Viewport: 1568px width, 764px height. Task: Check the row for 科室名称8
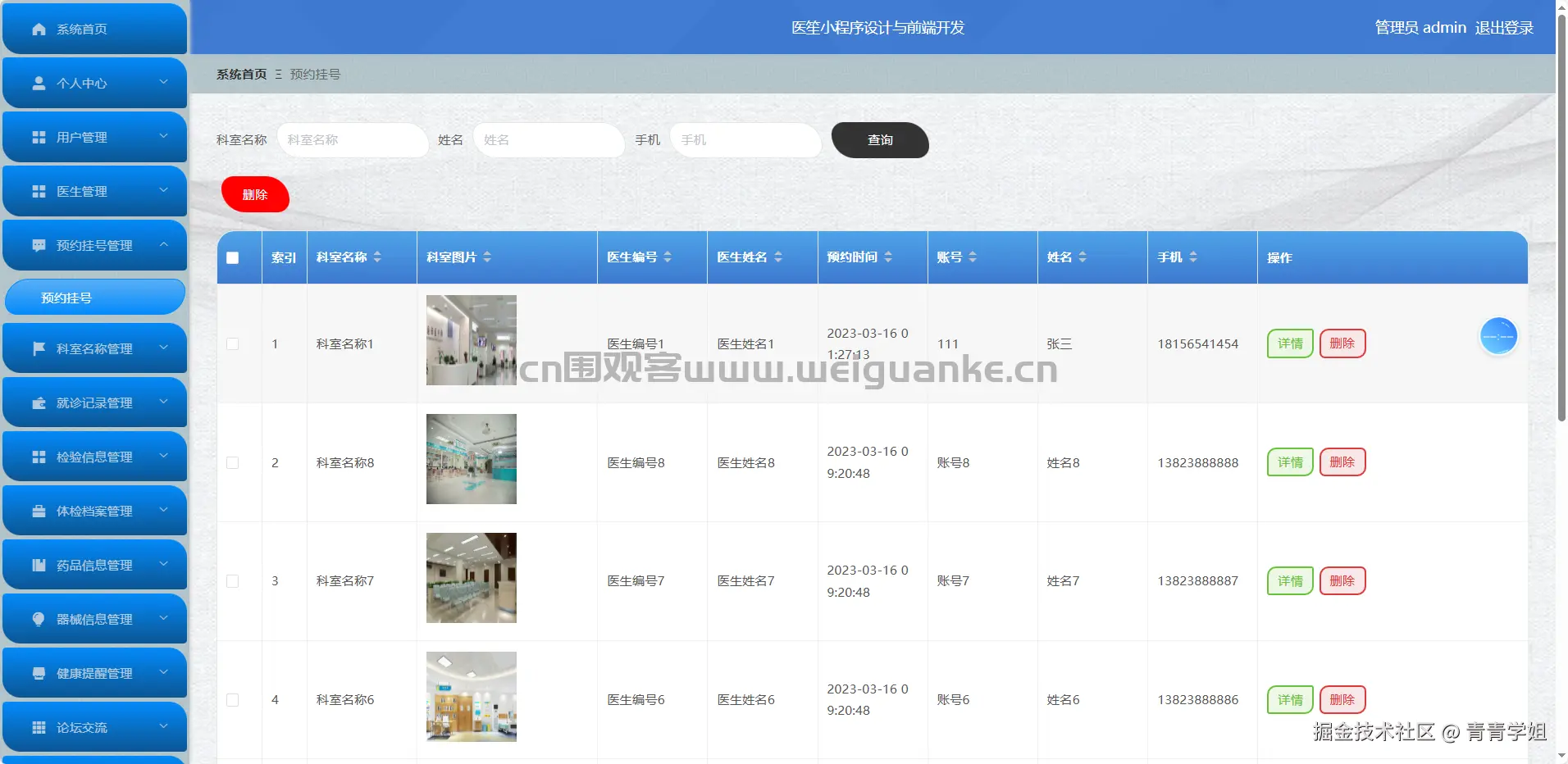pyautogui.click(x=233, y=462)
